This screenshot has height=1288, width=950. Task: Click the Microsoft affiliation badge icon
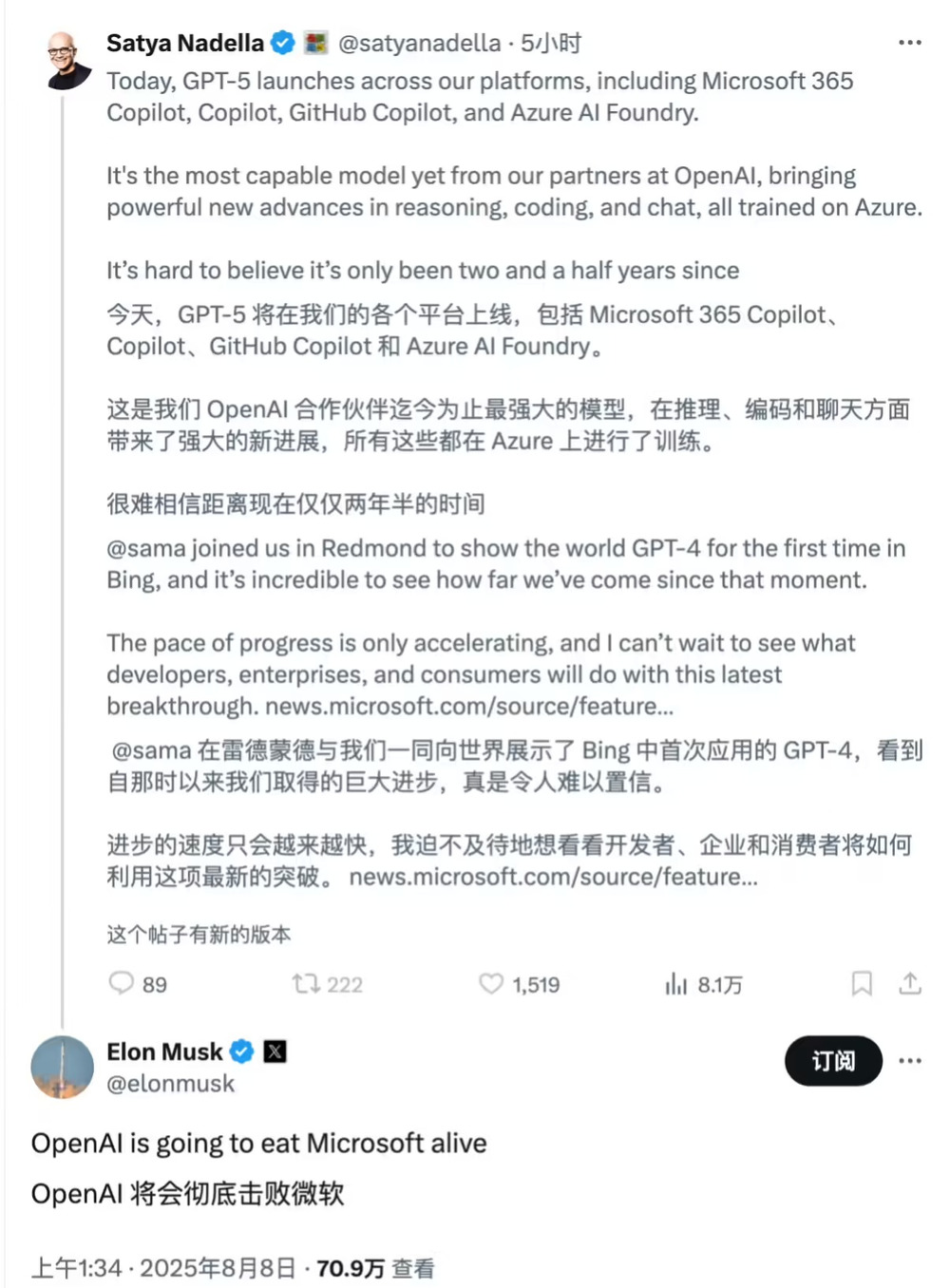pos(315,43)
